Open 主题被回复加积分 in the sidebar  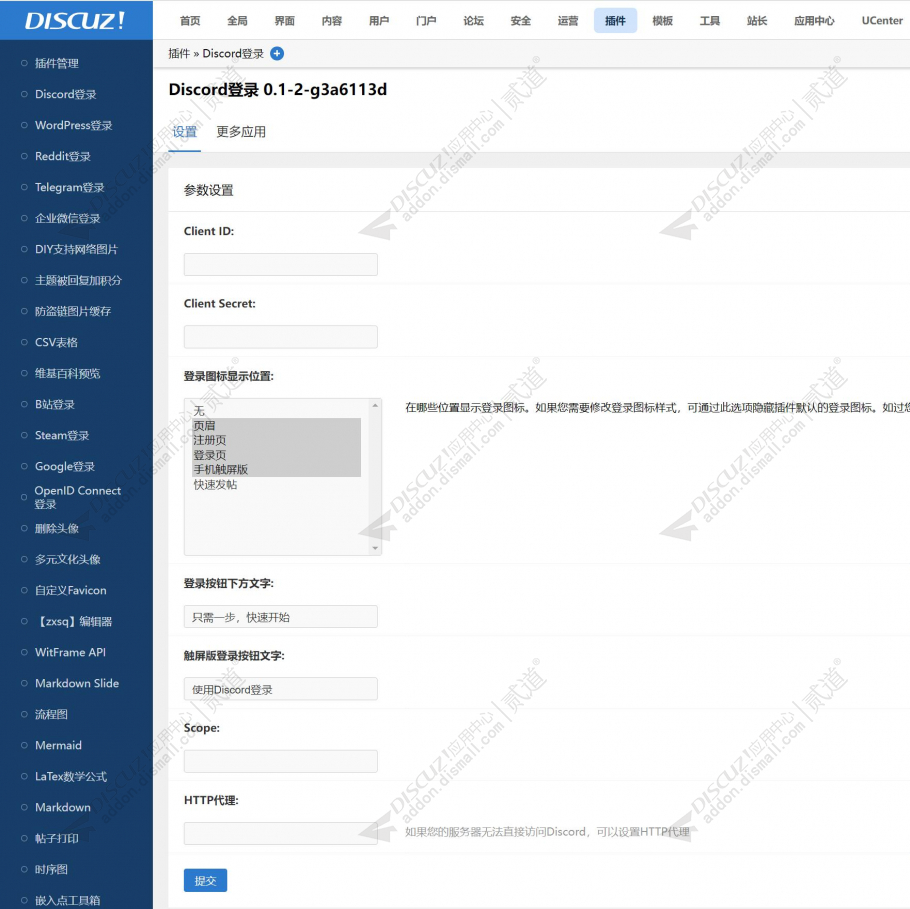(78, 280)
